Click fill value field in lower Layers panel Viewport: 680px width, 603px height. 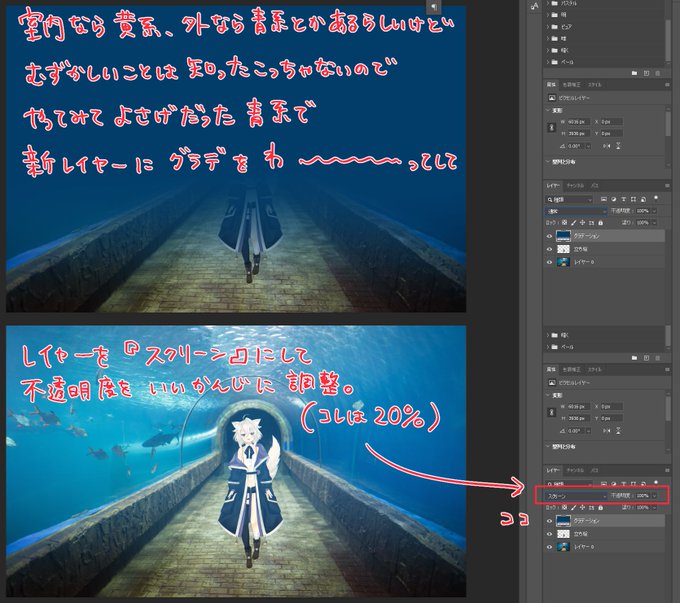pos(643,507)
